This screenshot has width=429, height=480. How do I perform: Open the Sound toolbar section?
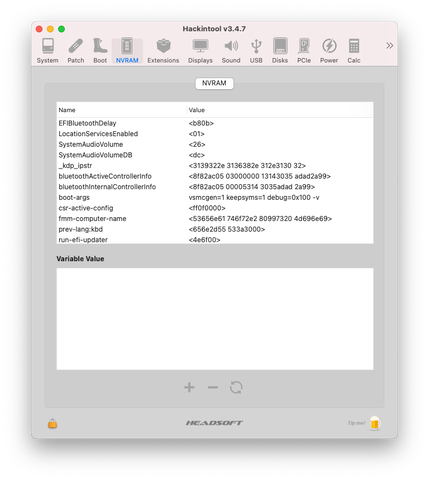click(231, 50)
